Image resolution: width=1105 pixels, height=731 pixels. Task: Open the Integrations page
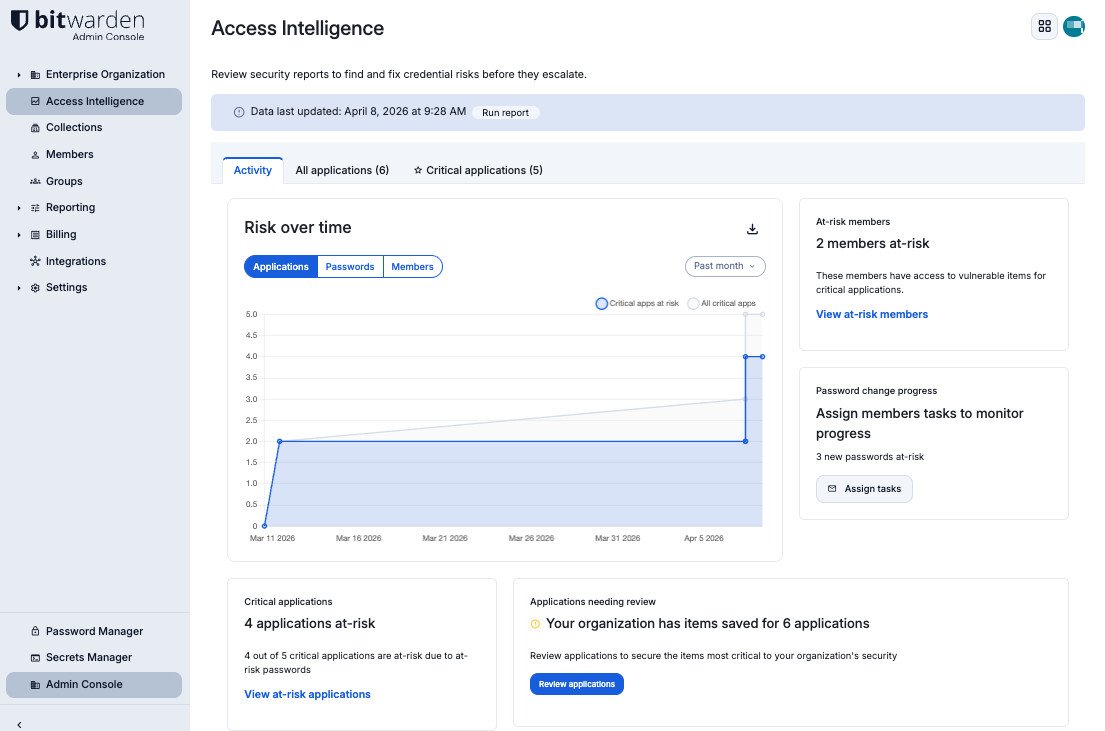pyautogui.click(x=74, y=261)
